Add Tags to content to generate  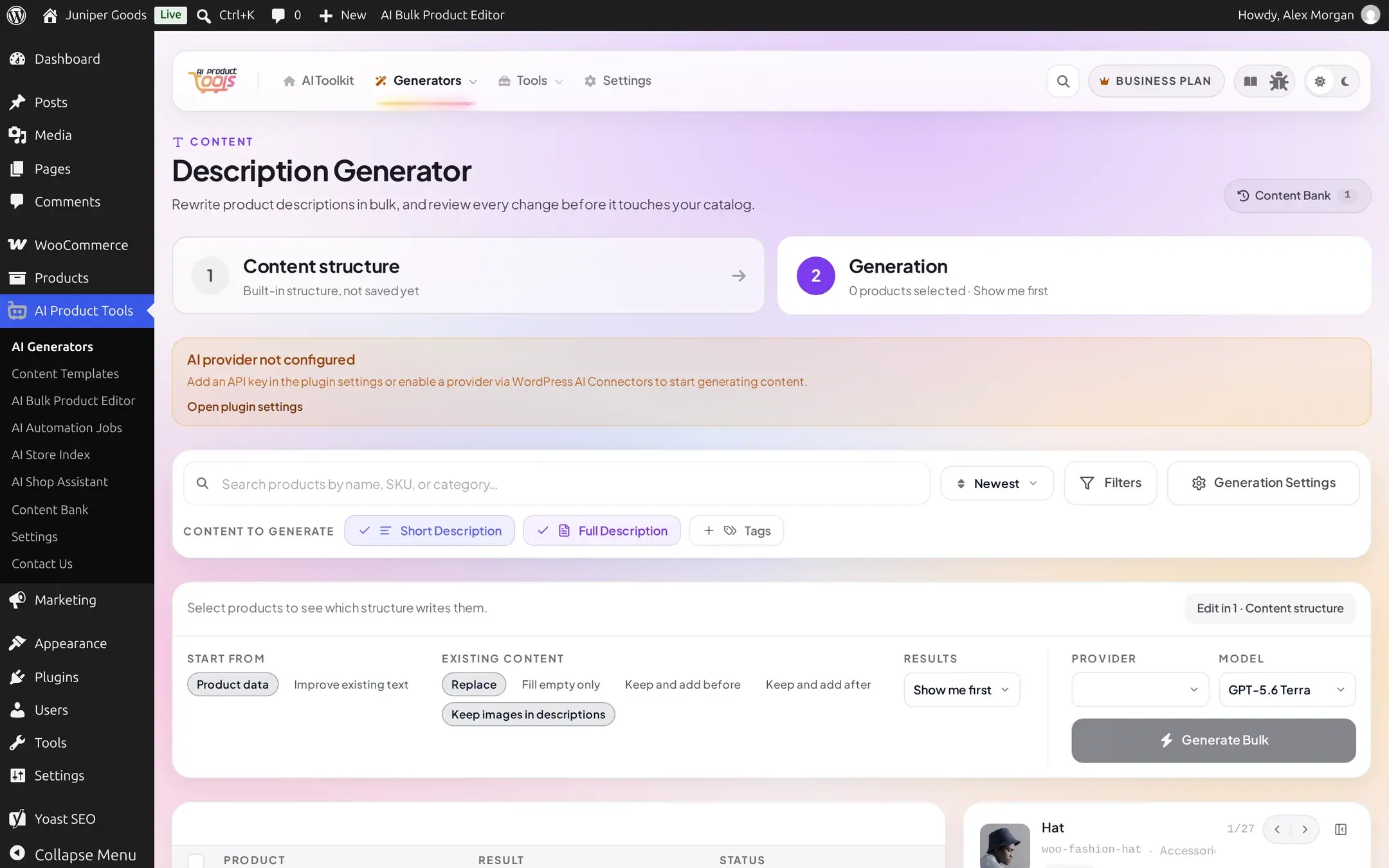click(x=736, y=530)
